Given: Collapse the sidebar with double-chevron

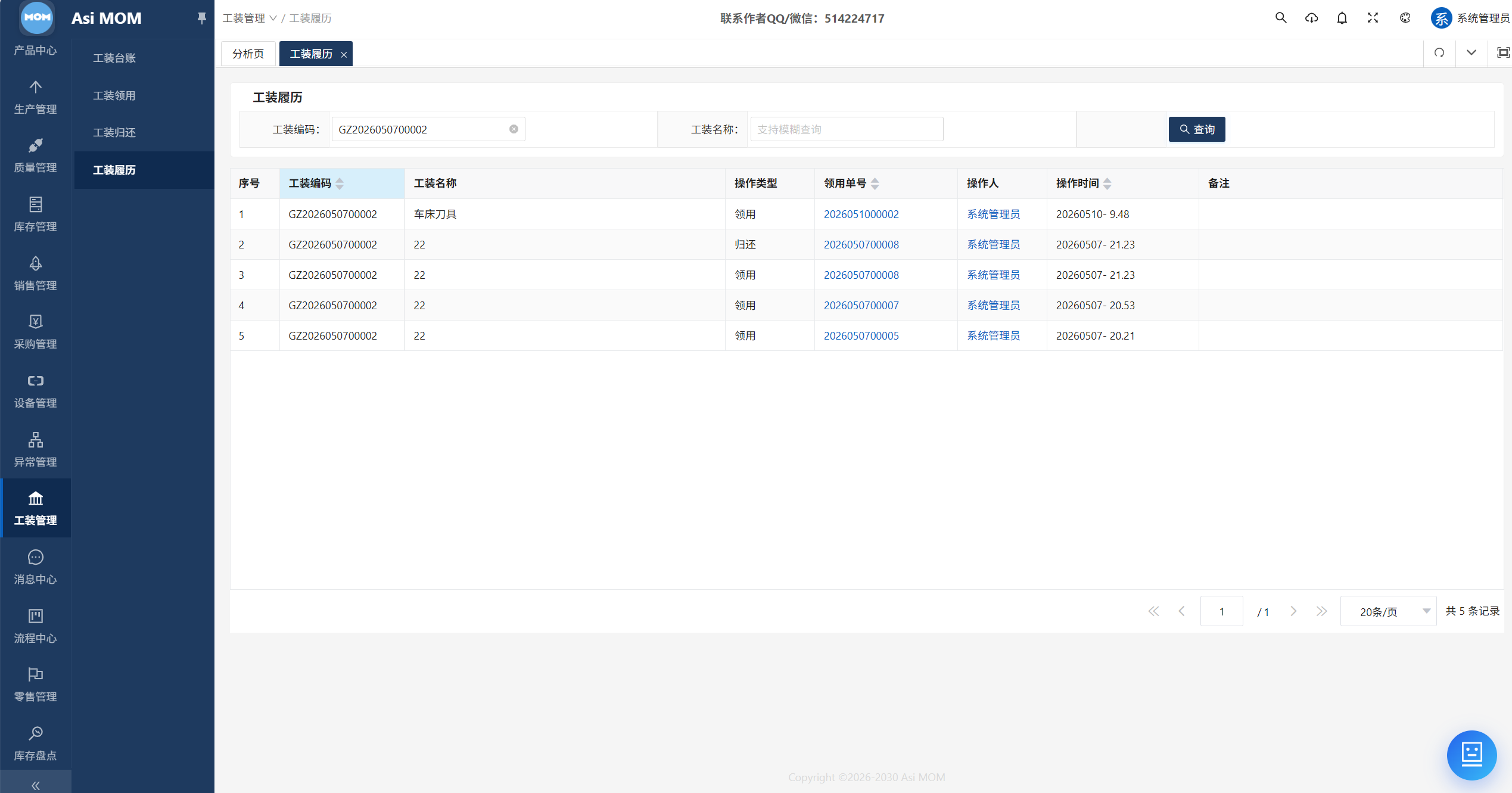Looking at the screenshot, I should [36, 785].
